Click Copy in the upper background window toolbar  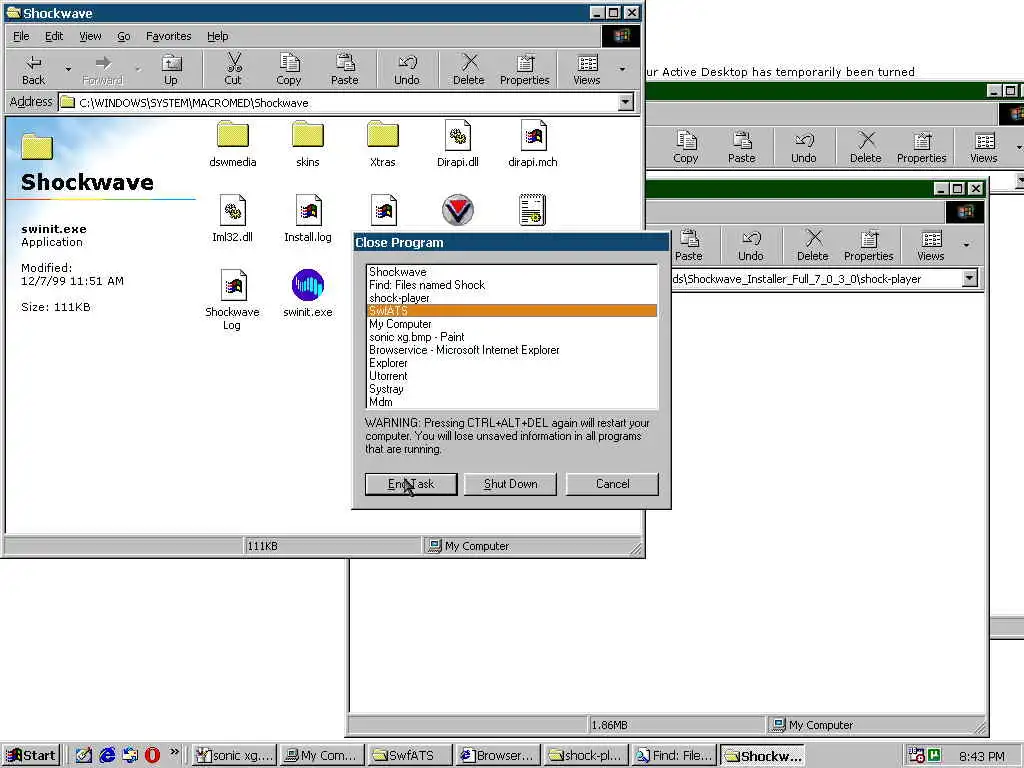click(x=686, y=148)
